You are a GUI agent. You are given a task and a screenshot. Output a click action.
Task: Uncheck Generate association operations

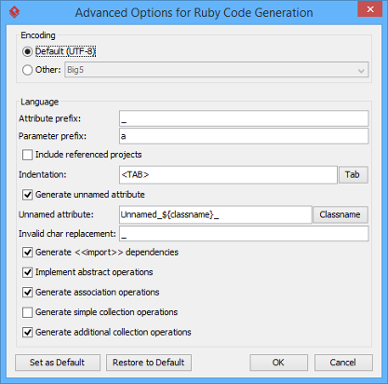[x=27, y=292]
